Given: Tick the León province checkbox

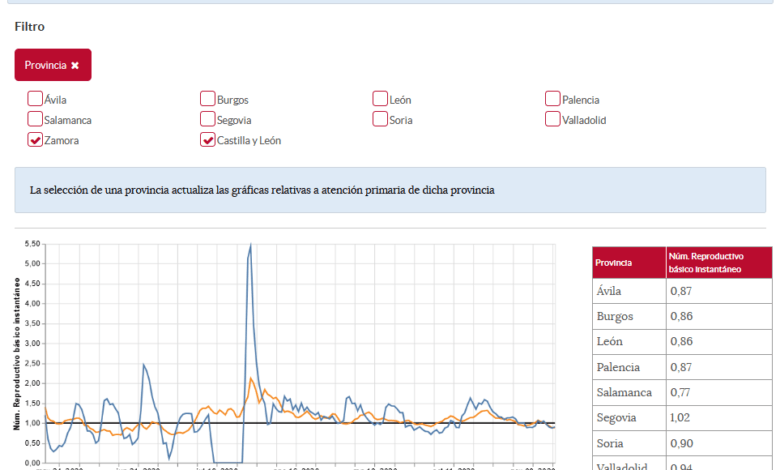Looking at the screenshot, I should 380,99.
